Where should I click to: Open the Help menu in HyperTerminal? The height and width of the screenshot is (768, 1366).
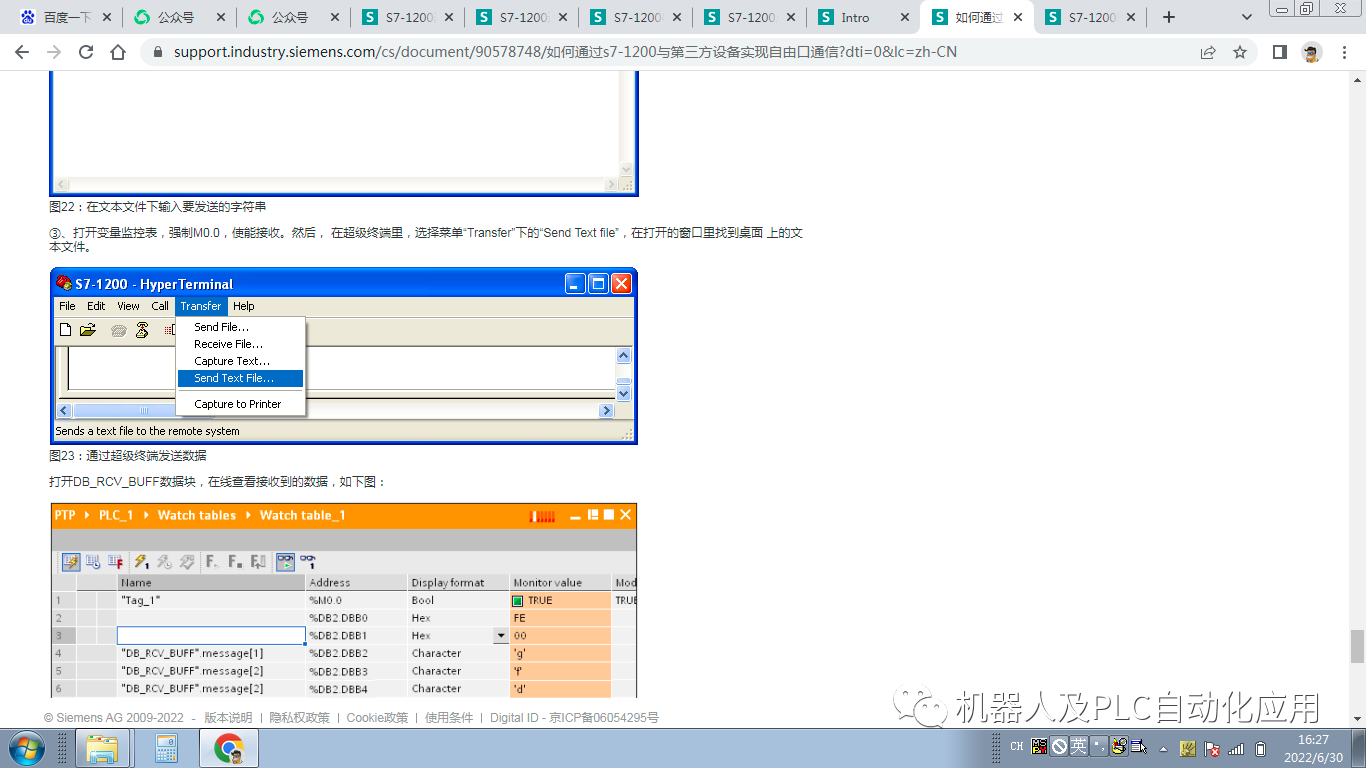click(244, 306)
